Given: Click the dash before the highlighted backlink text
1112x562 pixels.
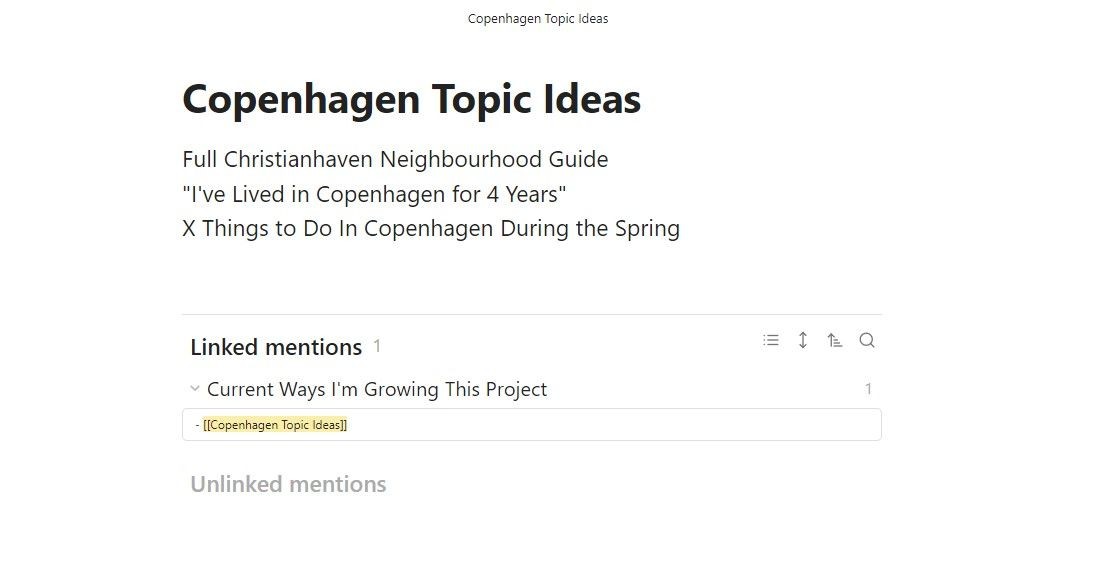Looking at the screenshot, I should (197, 425).
